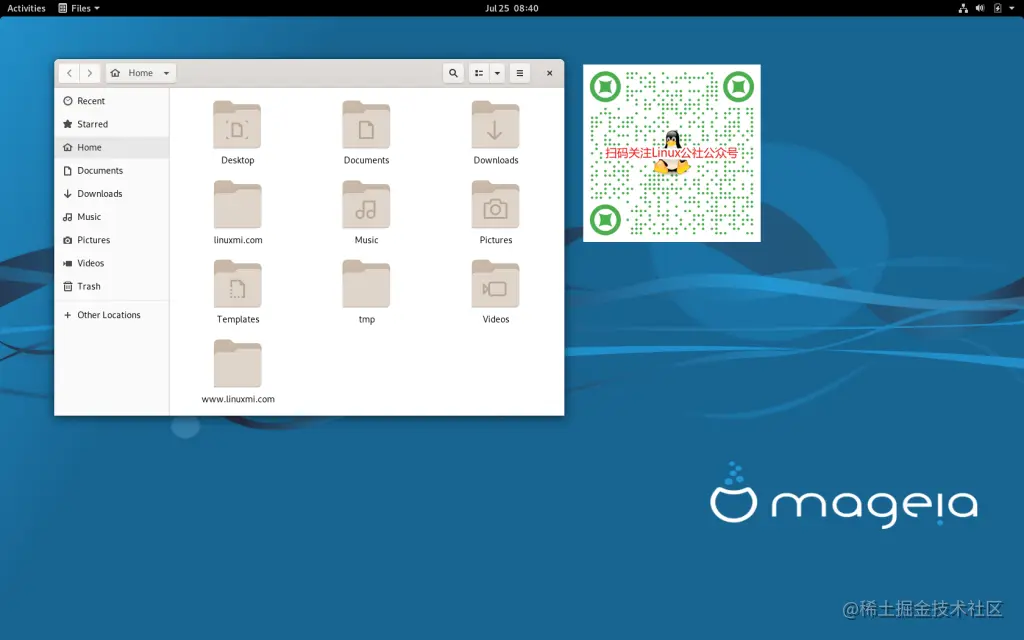This screenshot has width=1024, height=640.
Task: Open the search magnifier in Files
Action: (453, 73)
